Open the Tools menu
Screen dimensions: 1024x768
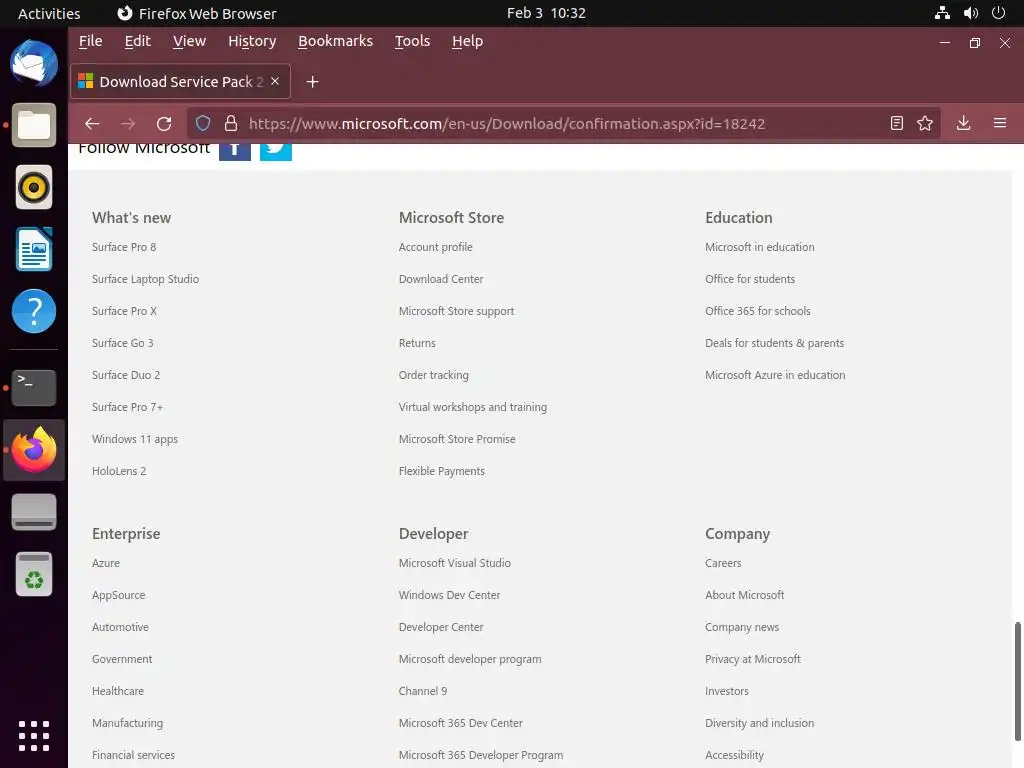point(412,41)
